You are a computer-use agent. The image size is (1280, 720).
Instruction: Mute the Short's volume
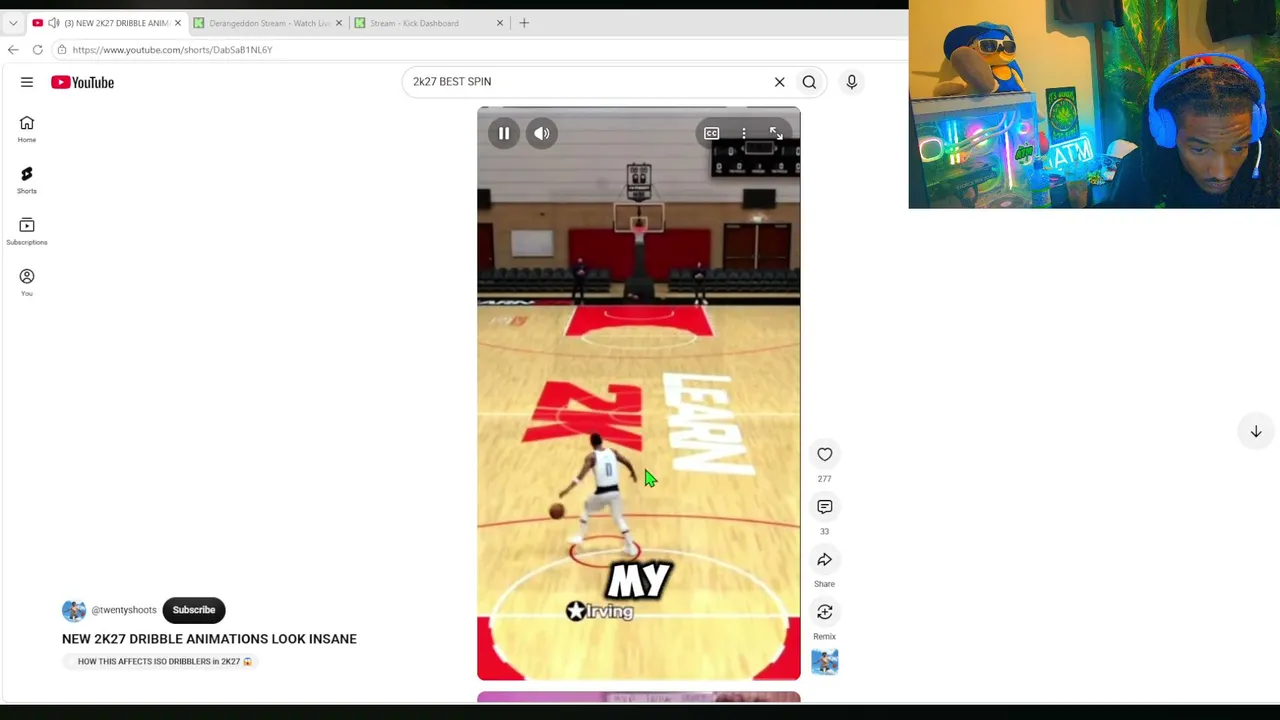coord(542,133)
